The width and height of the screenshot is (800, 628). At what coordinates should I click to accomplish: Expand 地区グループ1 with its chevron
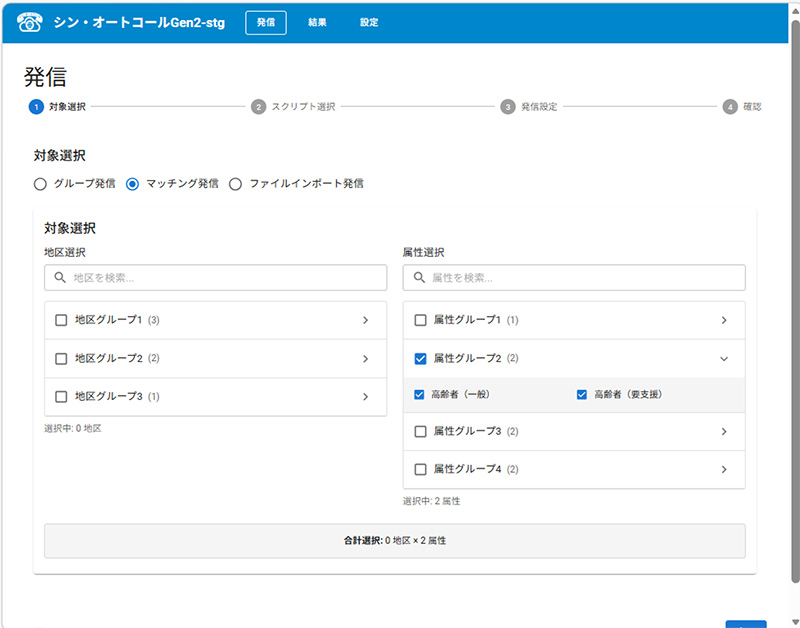365,320
